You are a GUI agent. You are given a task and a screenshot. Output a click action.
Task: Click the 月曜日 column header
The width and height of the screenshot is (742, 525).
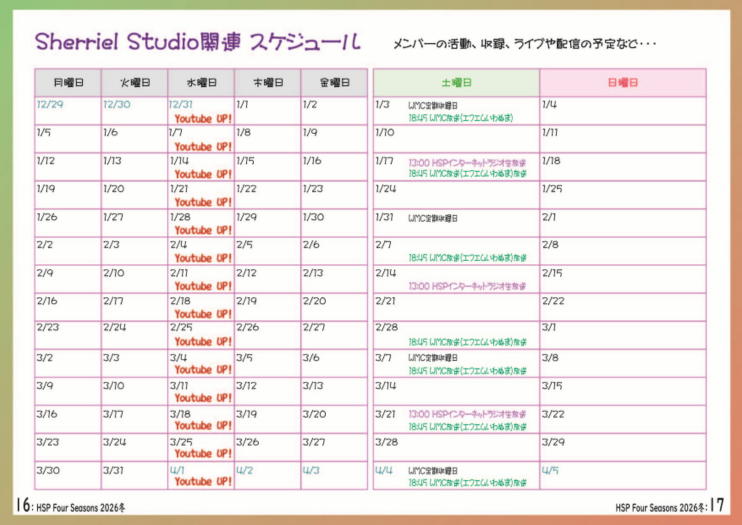(68, 83)
